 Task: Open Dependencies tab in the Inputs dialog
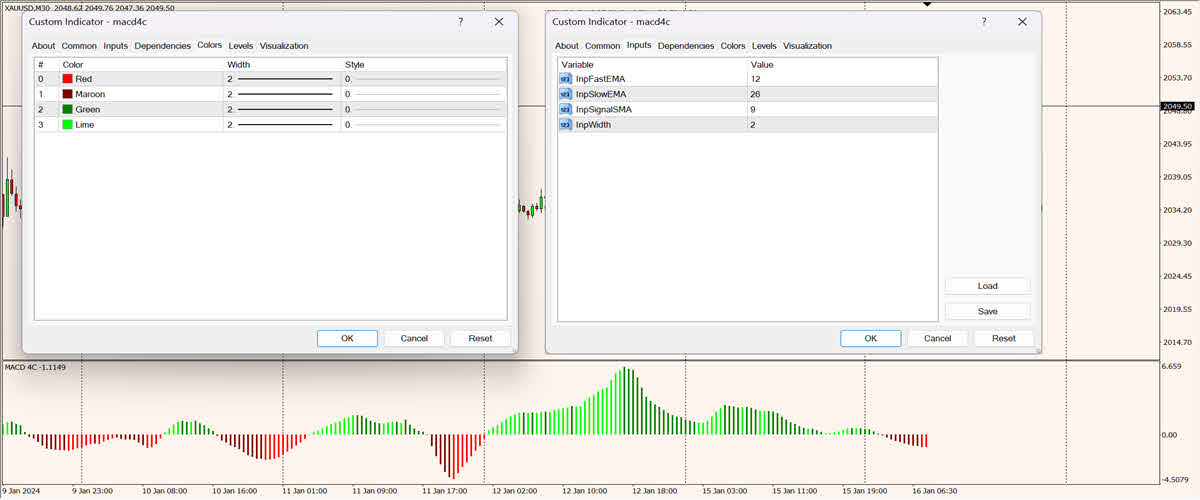pyautogui.click(x=686, y=46)
